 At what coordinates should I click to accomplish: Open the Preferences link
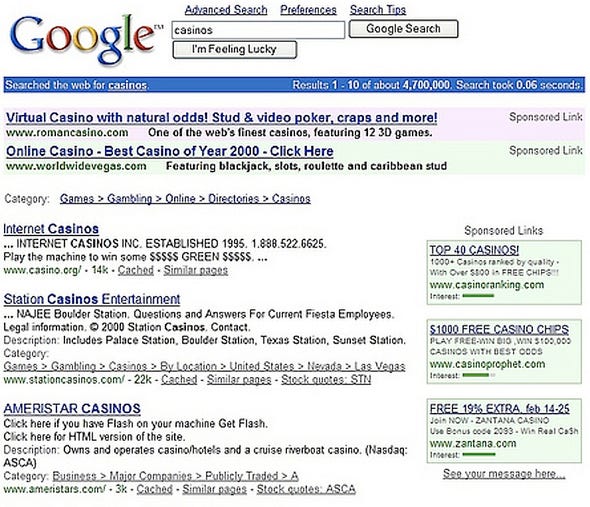point(308,10)
